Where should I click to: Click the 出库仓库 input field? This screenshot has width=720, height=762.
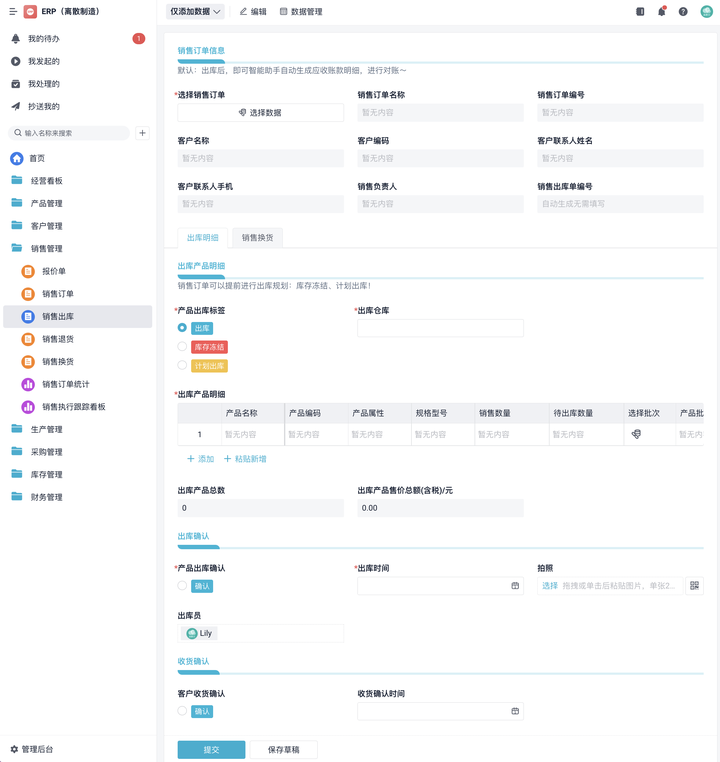pos(440,328)
